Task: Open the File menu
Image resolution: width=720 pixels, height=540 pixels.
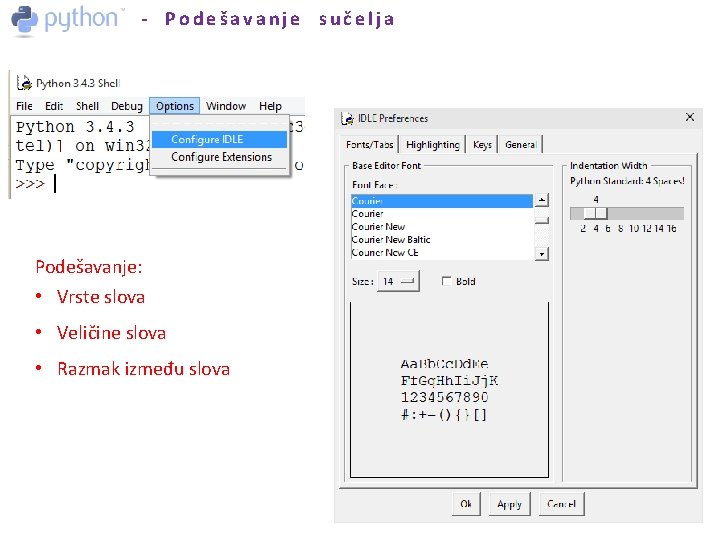Action: coord(24,106)
